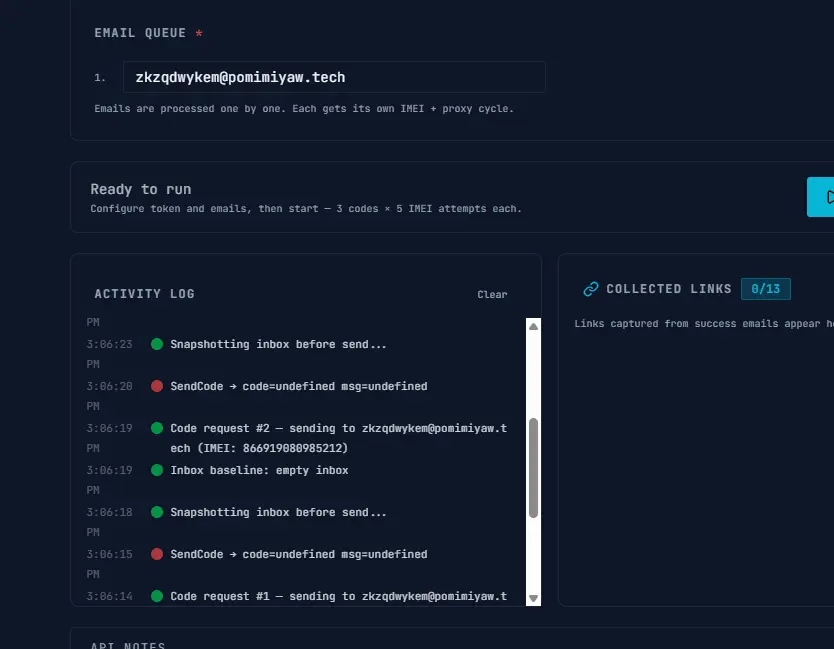Image resolution: width=834 pixels, height=649 pixels.
Task: Click green status dot for Inbox baseline entry
Action: click(157, 470)
